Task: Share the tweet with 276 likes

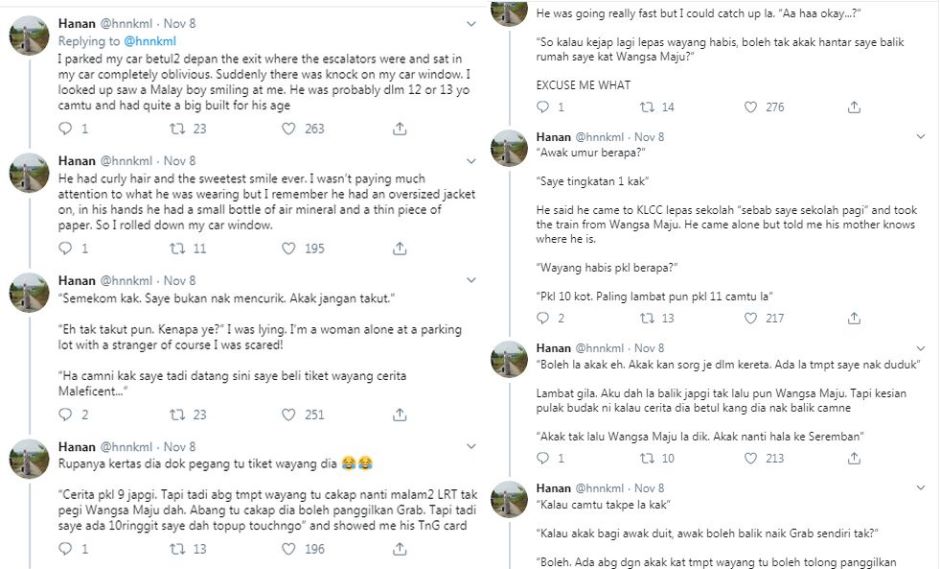Action: pos(854,107)
